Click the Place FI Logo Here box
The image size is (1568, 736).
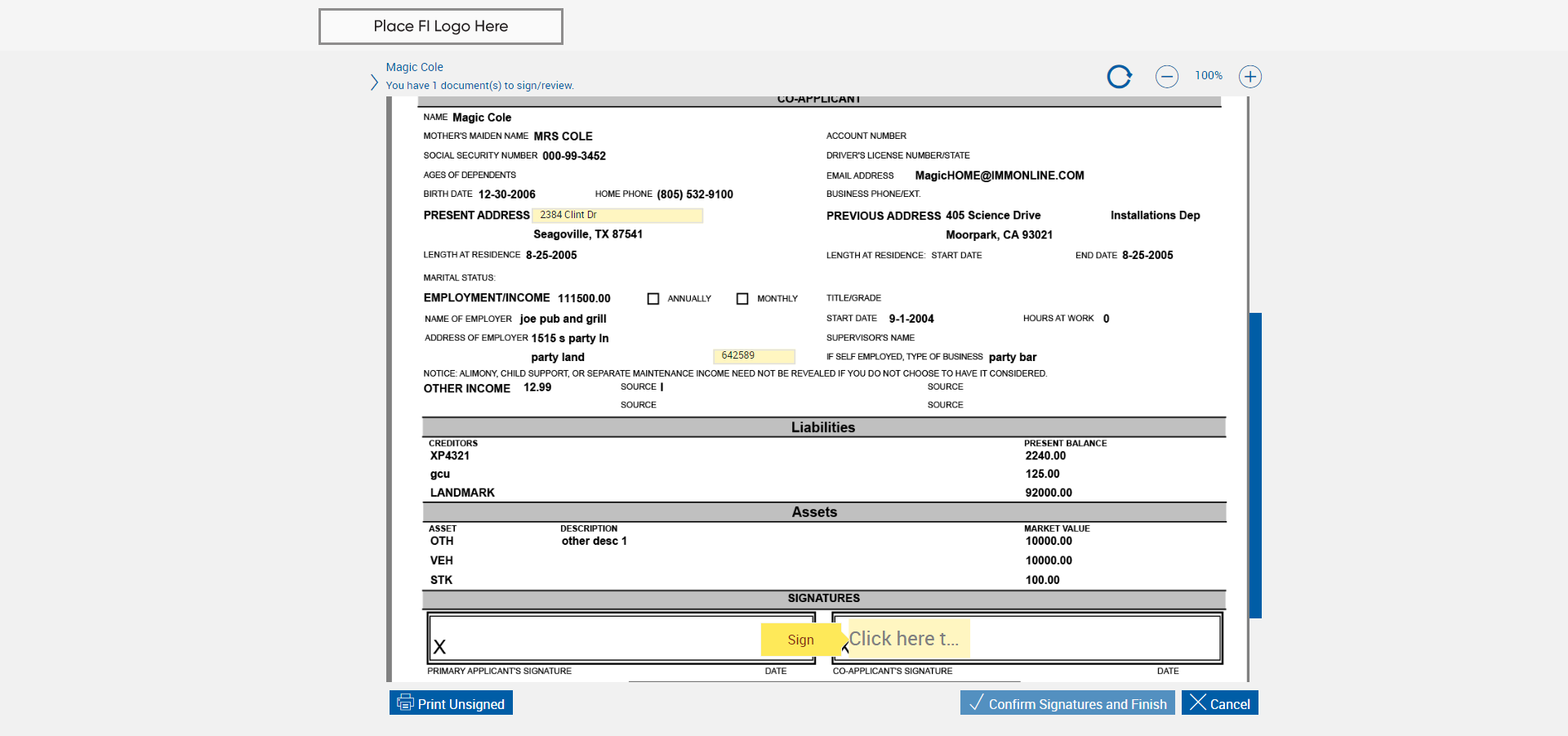pyautogui.click(x=440, y=26)
